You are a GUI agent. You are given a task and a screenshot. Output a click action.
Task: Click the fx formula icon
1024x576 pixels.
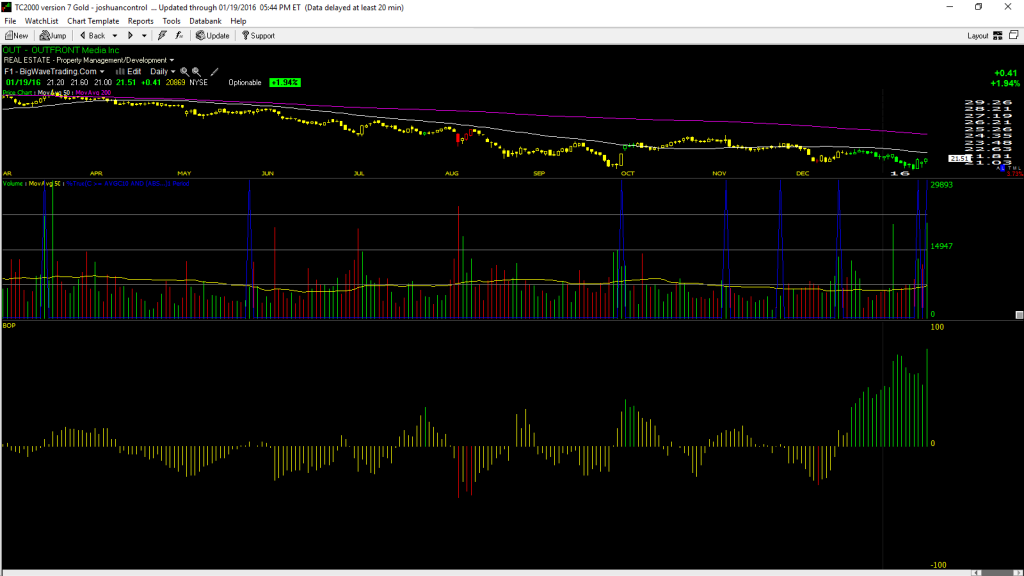coord(179,36)
